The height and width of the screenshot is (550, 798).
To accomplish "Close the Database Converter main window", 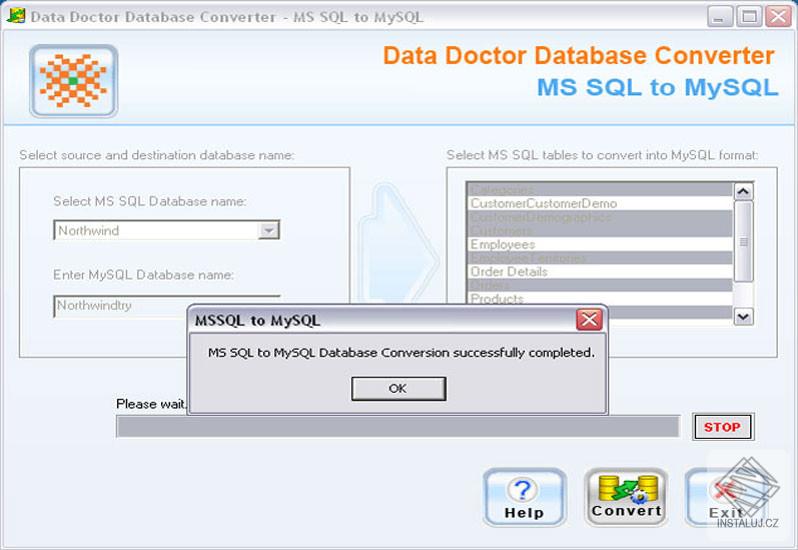I will [779, 17].
